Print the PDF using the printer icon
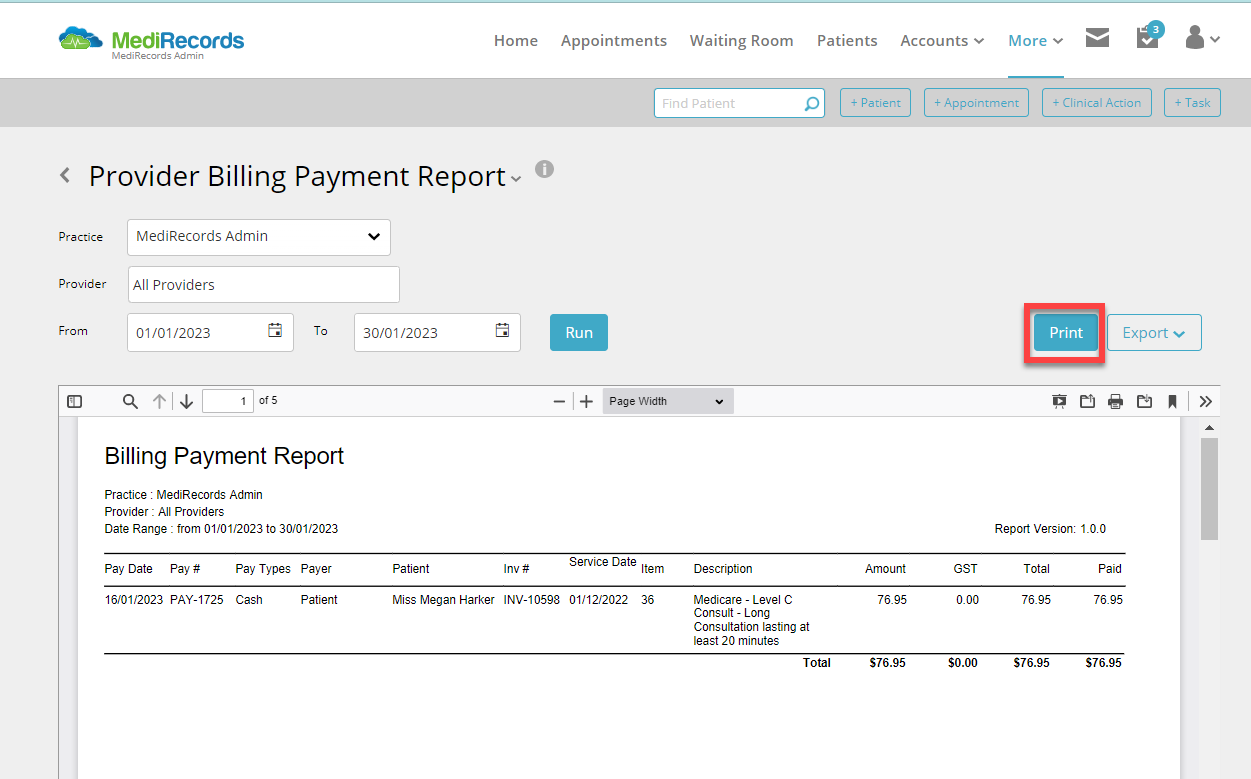The image size is (1251, 779). tap(1115, 401)
